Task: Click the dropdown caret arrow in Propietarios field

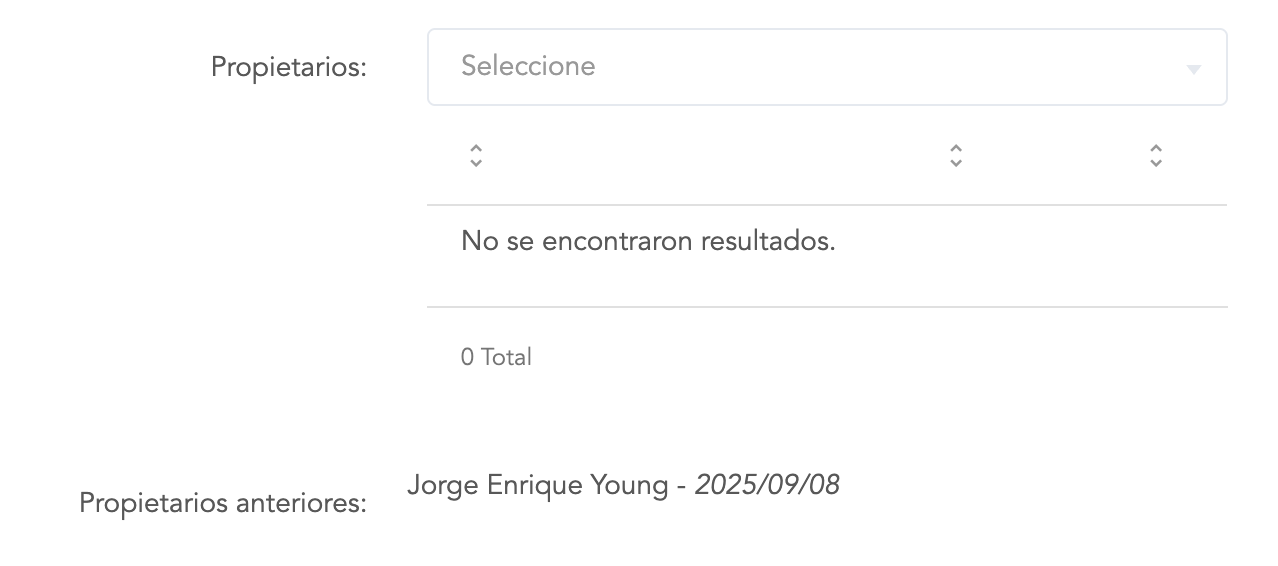Action: 1193,69
